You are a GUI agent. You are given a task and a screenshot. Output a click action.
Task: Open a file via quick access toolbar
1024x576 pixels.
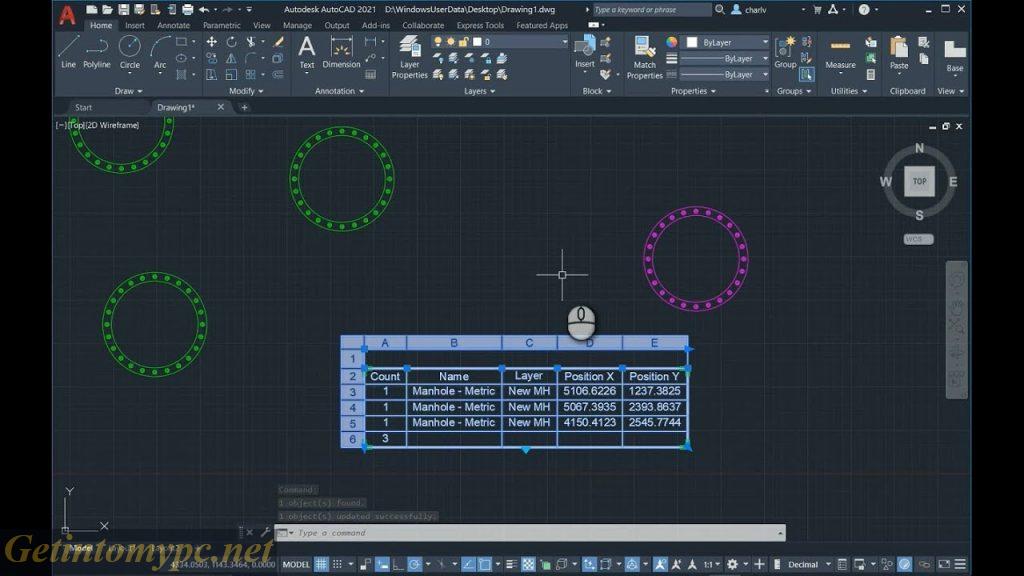point(107,9)
